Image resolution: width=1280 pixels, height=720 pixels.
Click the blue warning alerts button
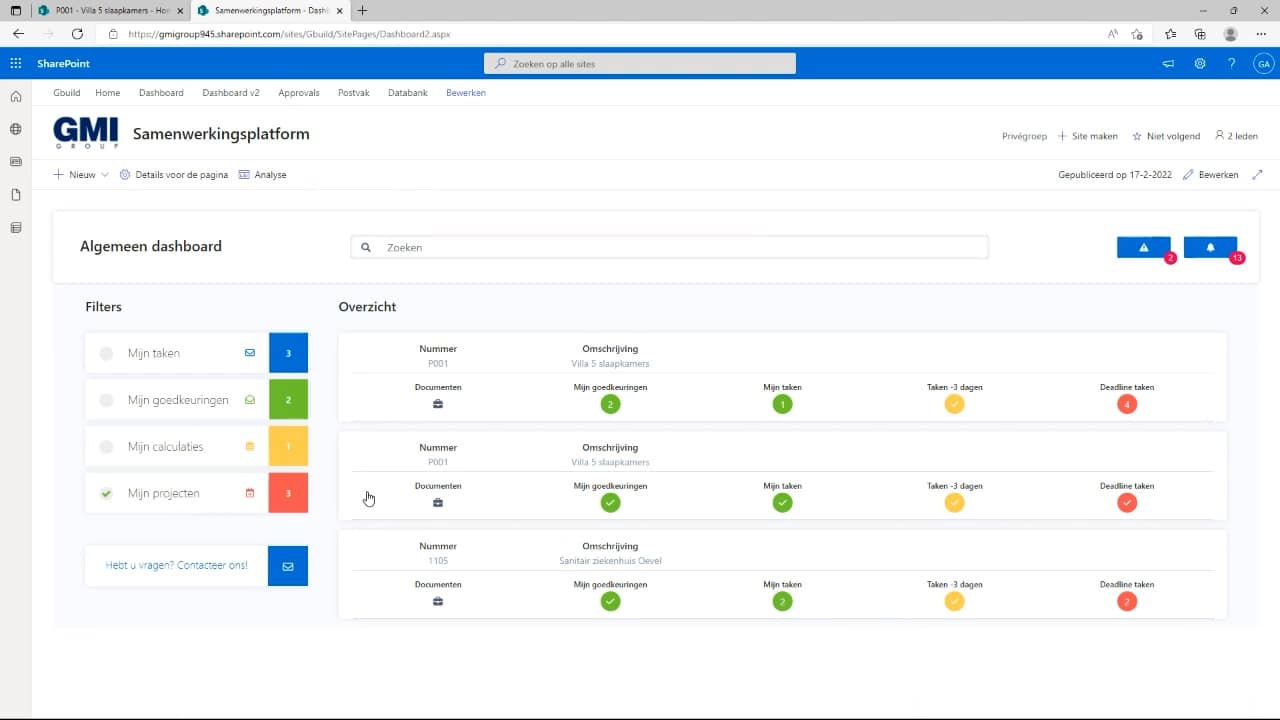point(1143,247)
